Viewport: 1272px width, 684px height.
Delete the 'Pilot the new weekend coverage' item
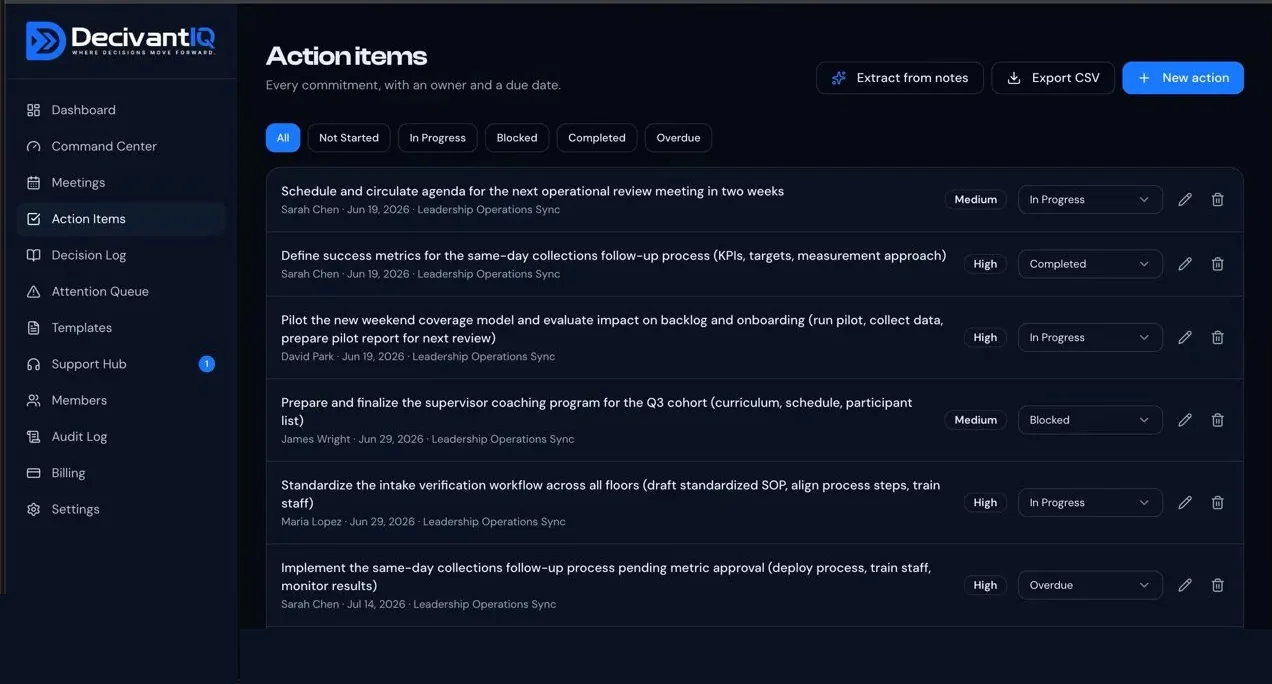1218,337
